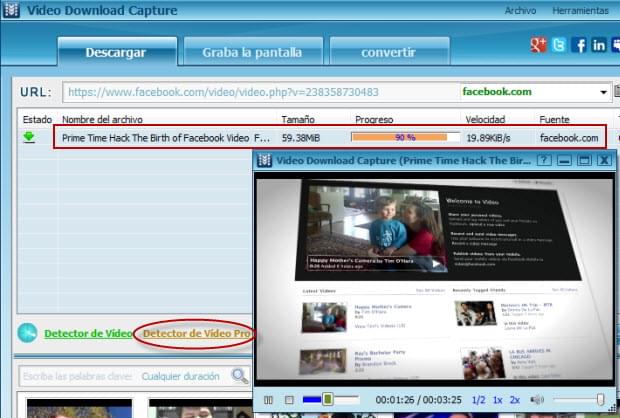Click the green download status arrow icon
The width and height of the screenshot is (620, 418).
coord(28,138)
